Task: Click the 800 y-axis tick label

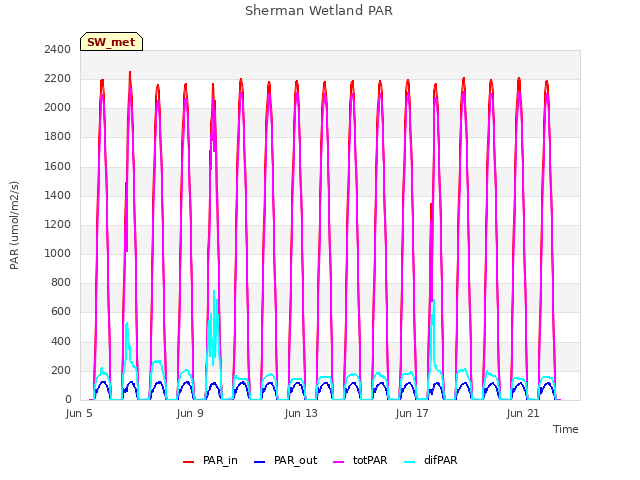Action: [61, 282]
